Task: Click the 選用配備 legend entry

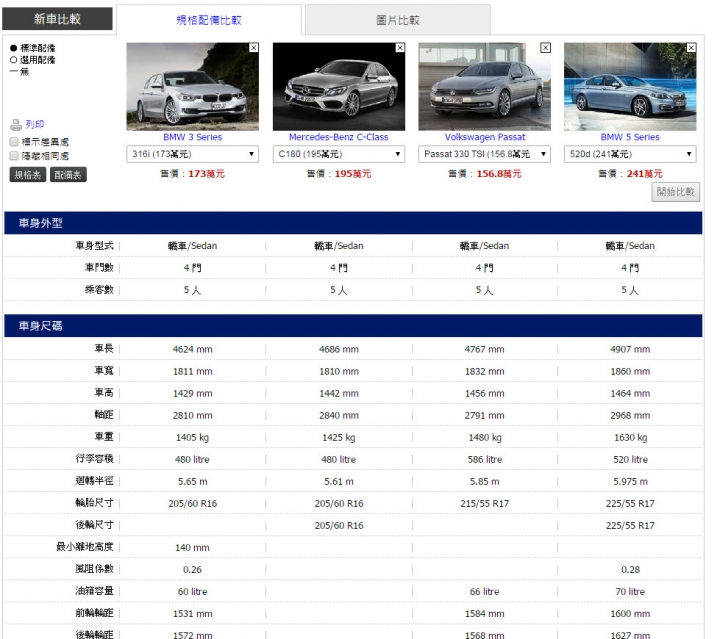Action: click(33, 60)
